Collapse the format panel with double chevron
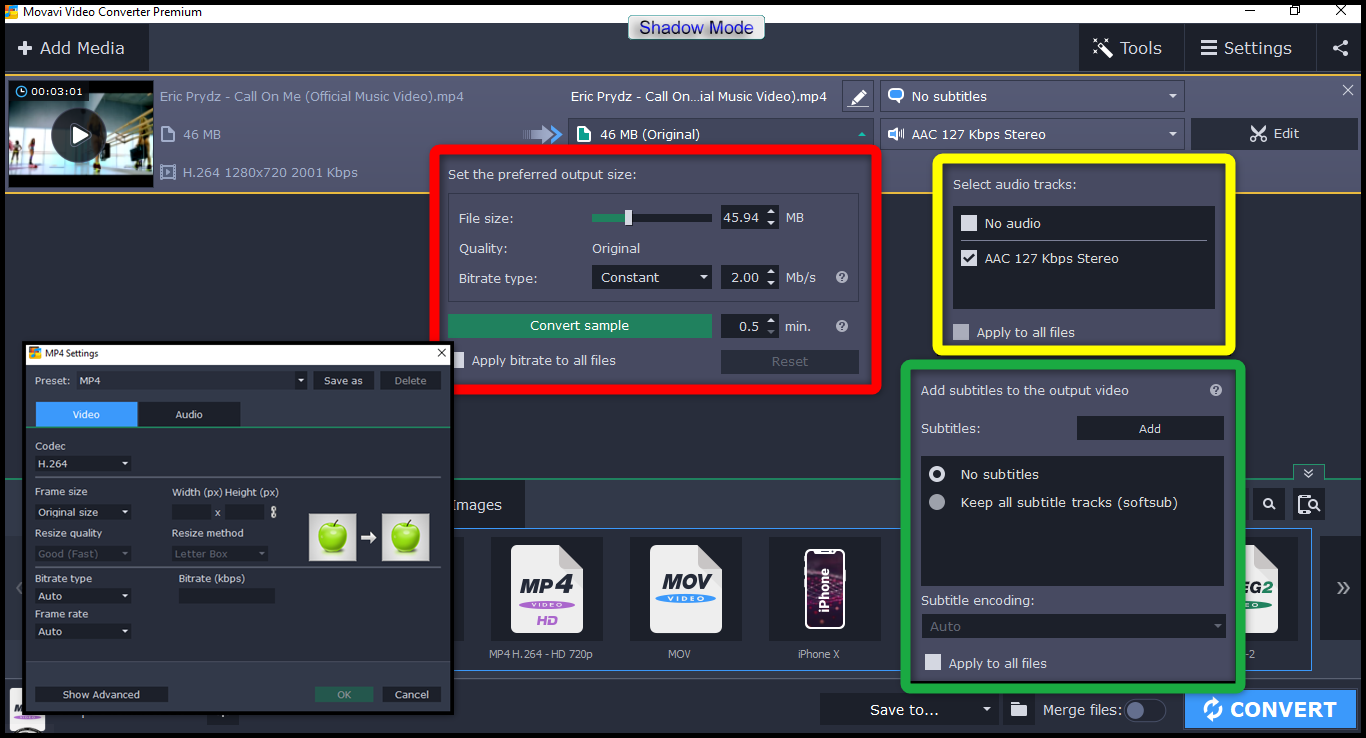Screen dimensions: 1366x738 (1308, 473)
